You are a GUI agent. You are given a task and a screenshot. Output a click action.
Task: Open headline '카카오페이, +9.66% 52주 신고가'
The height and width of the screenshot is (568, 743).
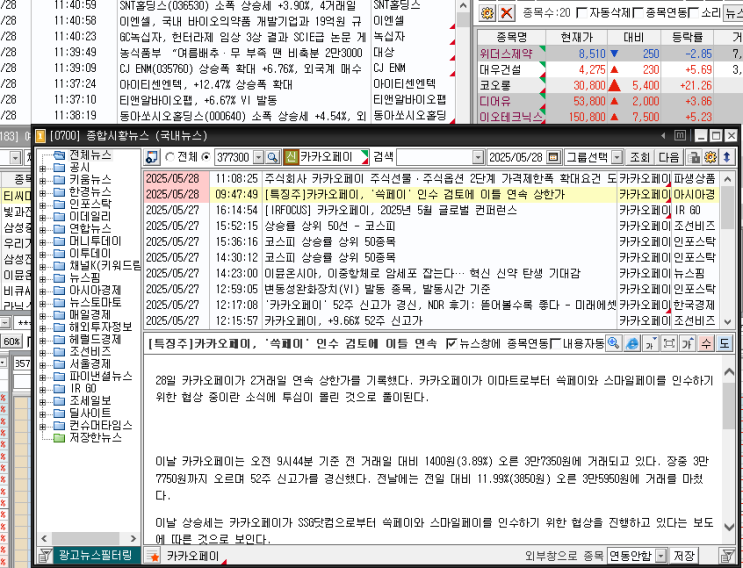[x=344, y=321]
